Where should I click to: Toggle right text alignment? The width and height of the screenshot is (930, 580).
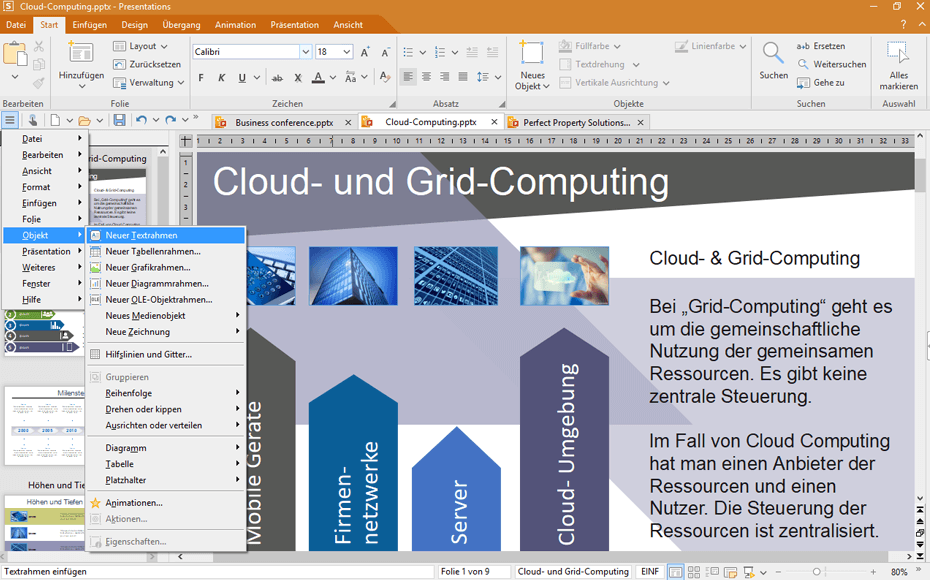[x=445, y=77]
